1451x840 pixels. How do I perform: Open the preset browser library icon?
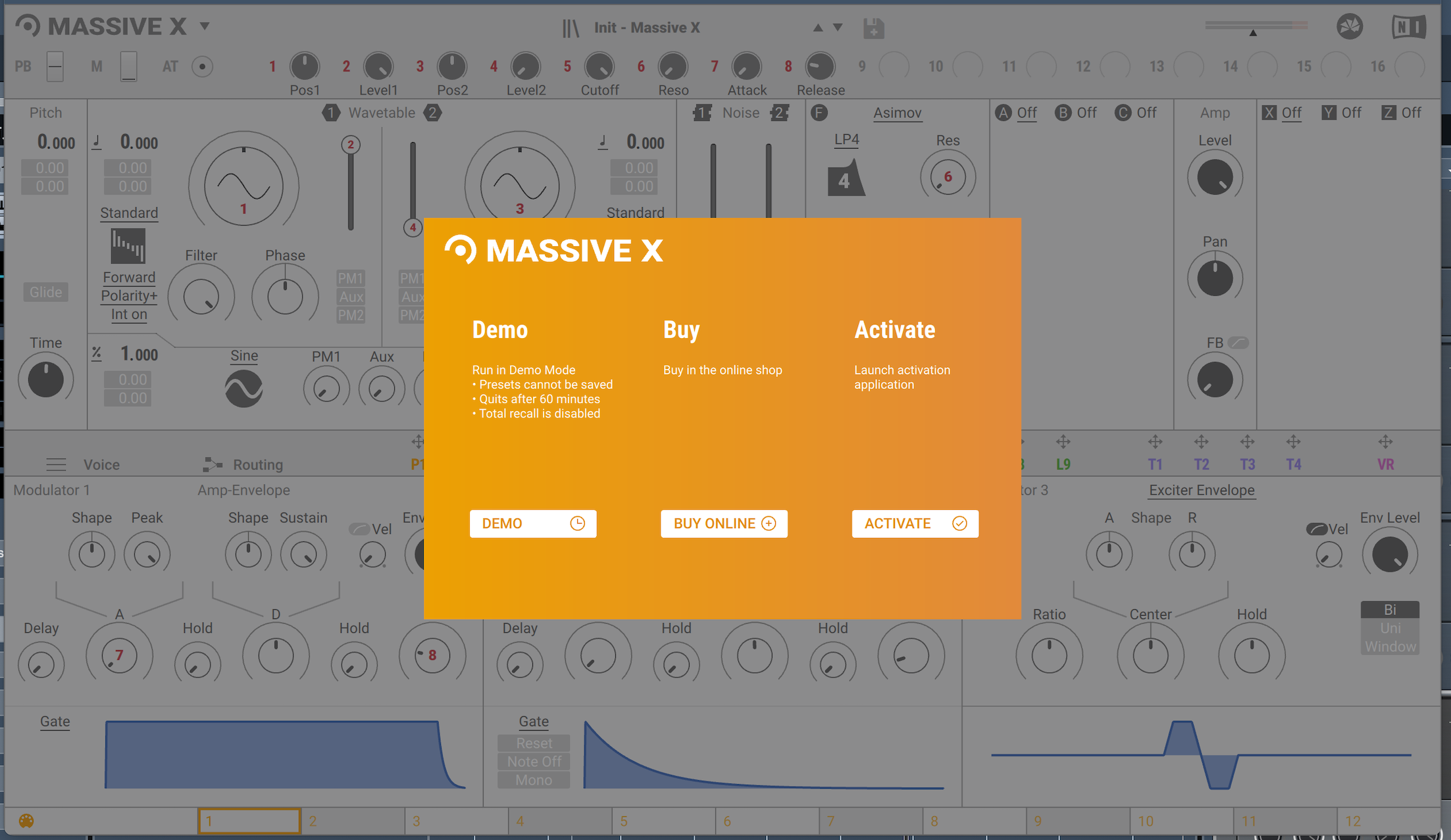pyautogui.click(x=571, y=28)
